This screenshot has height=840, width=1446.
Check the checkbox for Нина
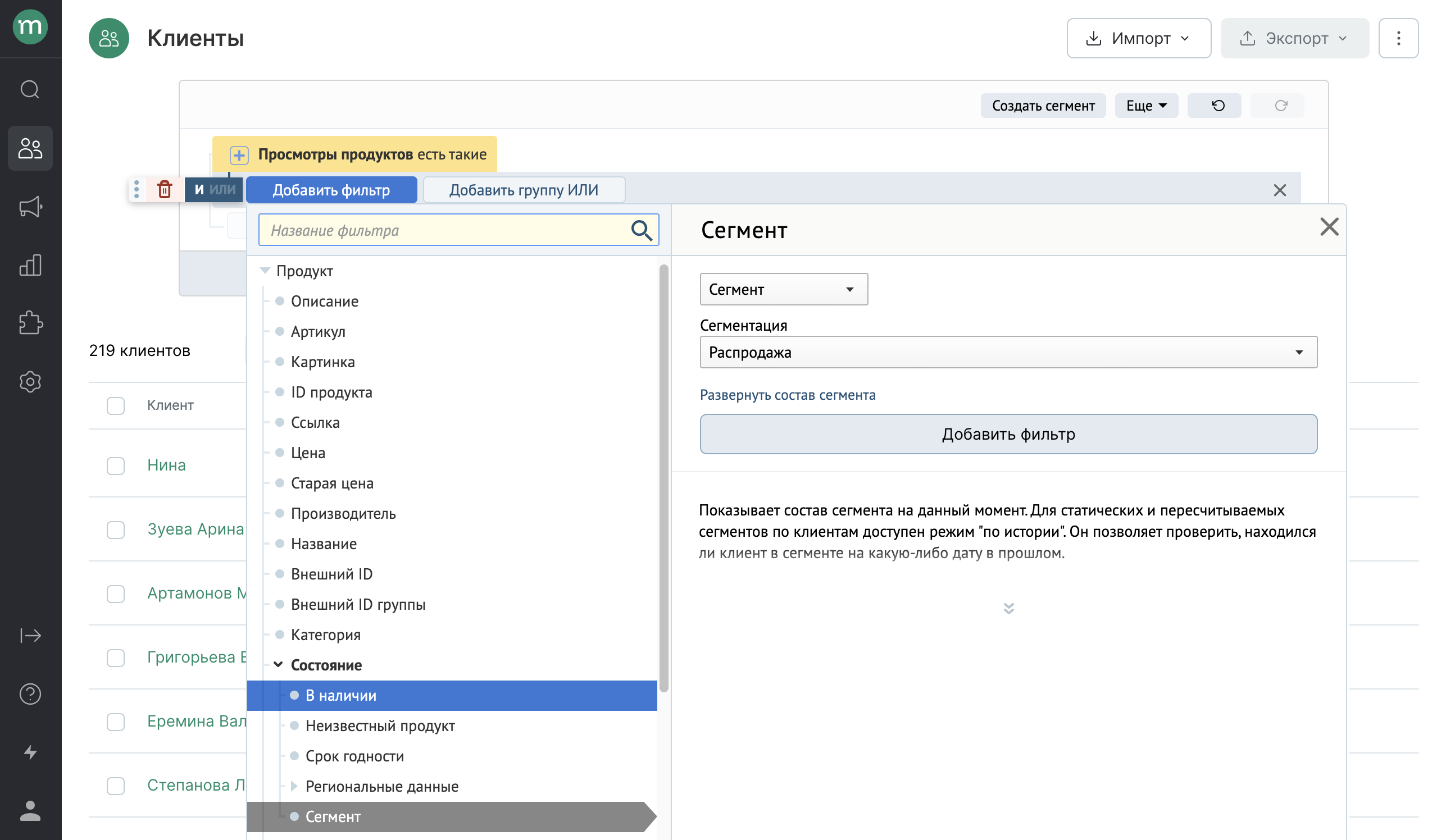[115, 465]
